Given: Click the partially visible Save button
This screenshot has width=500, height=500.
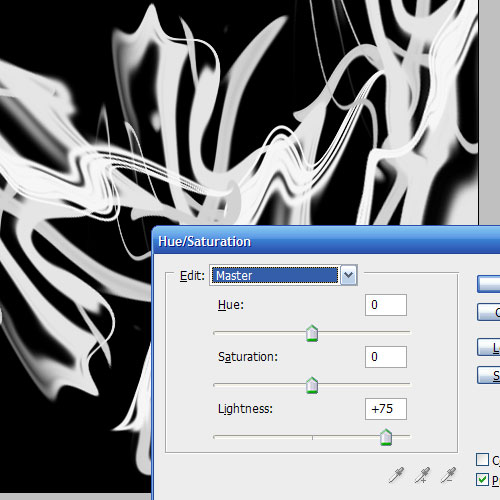Looking at the screenshot, I should click(489, 375).
